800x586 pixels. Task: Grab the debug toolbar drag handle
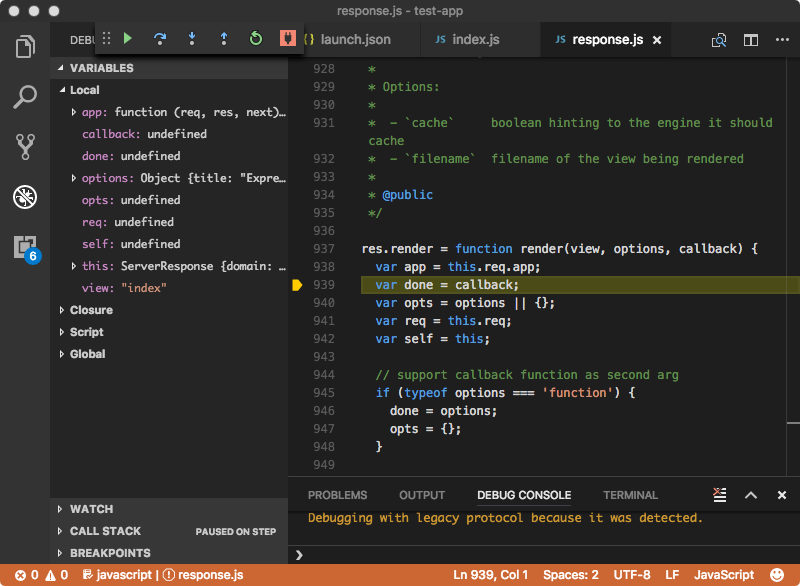(106, 38)
